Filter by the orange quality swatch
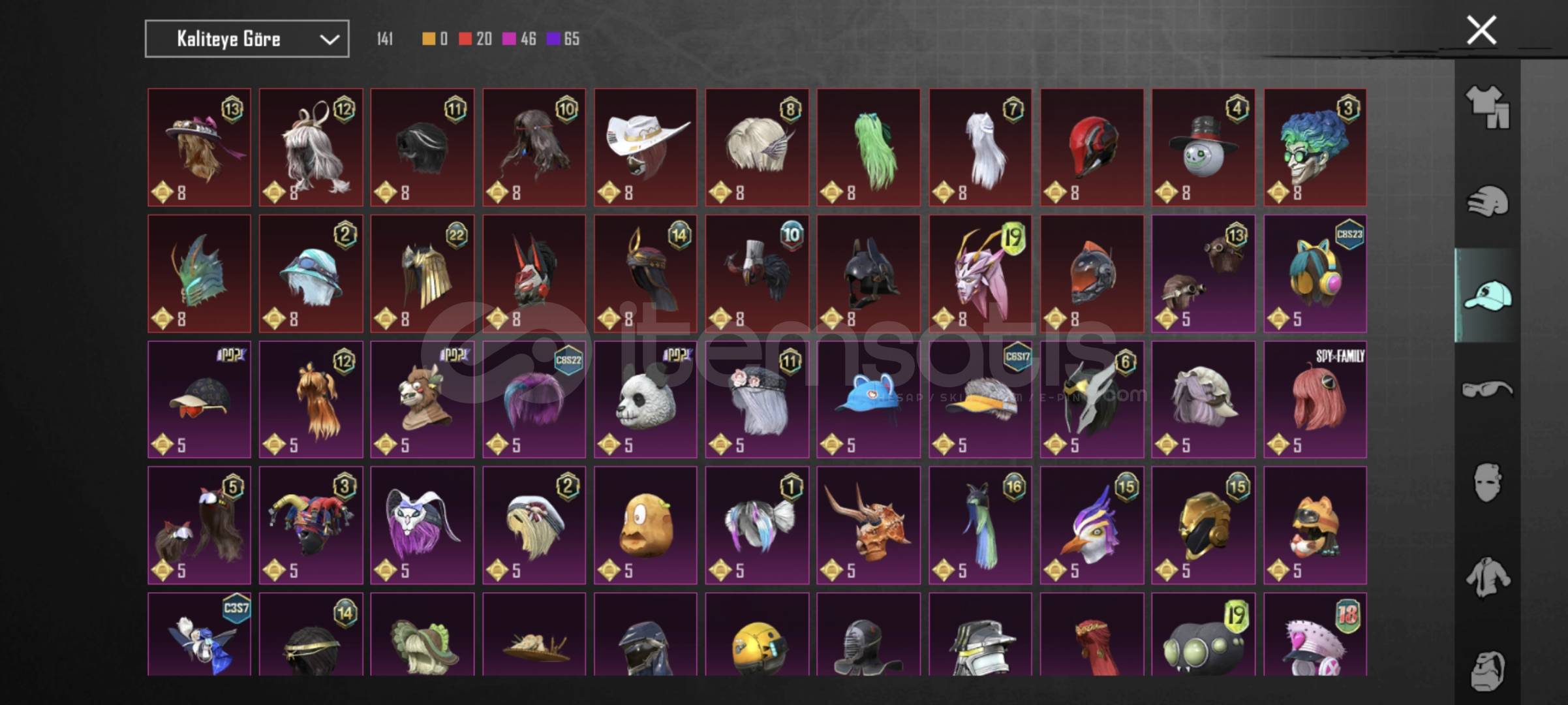Screen dimensions: 1568x705 coord(435,39)
